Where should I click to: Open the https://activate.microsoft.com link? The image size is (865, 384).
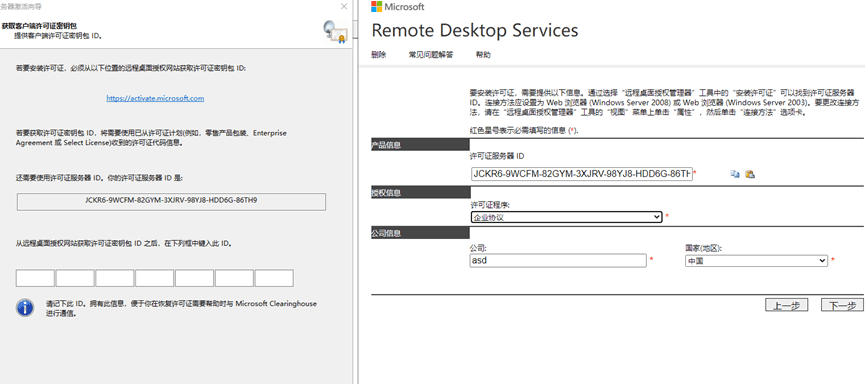point(156,98)
